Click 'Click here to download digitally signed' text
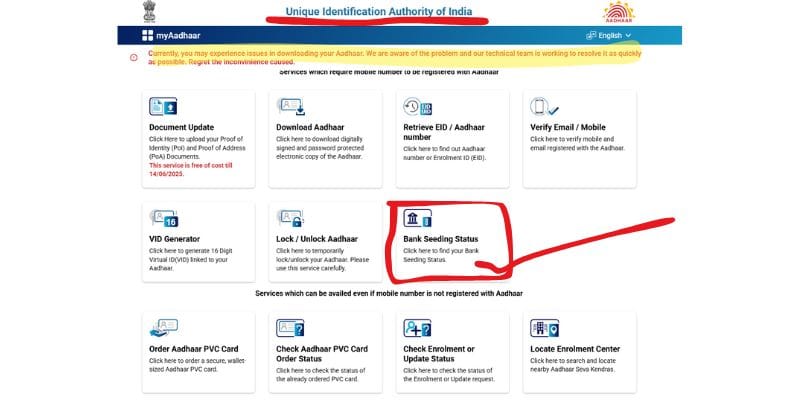The width and height of the screenshot is (800, 400). click(319, 148)
